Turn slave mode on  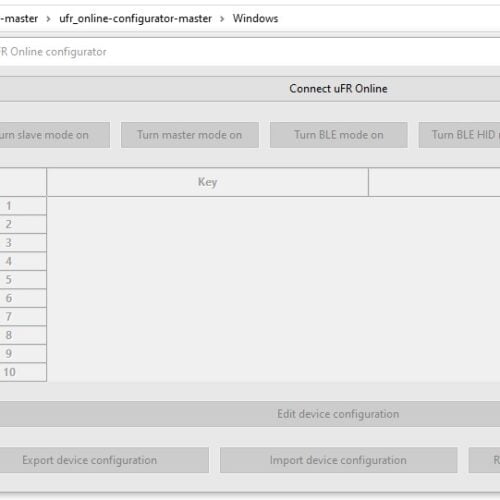coord(53,135)
